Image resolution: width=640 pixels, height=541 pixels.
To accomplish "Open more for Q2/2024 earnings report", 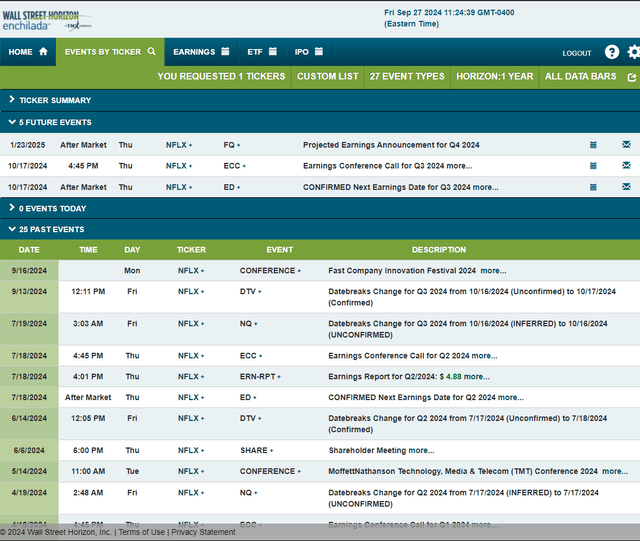I will point(477,376).
